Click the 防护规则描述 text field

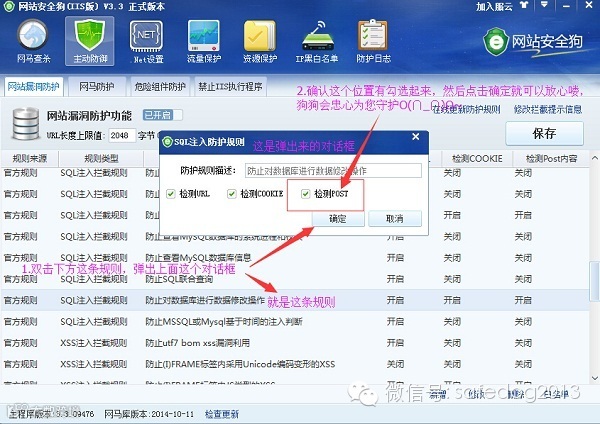tap(333, 171)
